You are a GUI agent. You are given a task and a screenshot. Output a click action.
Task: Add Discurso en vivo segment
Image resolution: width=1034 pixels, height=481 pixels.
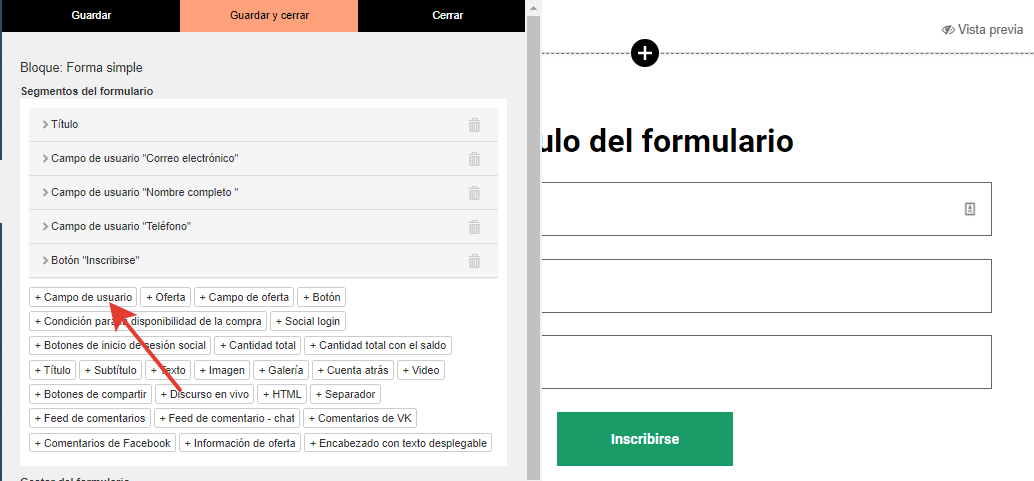[x=204, y=395]
